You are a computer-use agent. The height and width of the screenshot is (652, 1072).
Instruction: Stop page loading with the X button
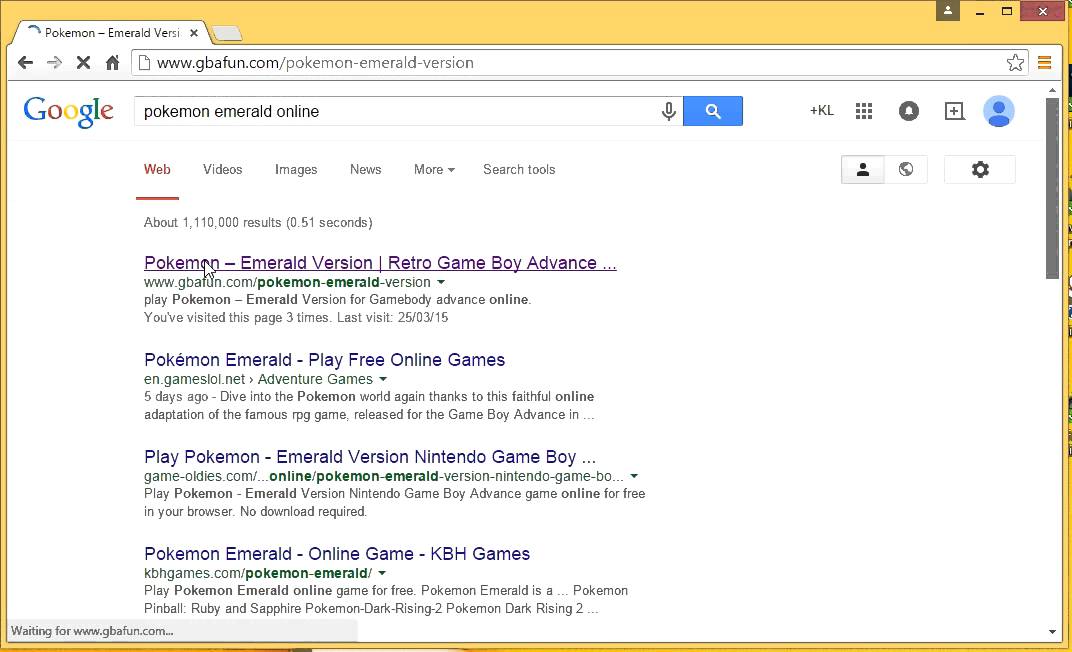pyautogui.click(x=83, y=63)
